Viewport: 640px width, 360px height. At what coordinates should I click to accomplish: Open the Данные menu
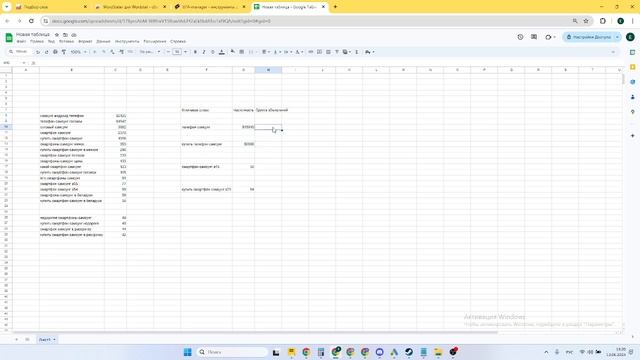[x=103, y=41]
